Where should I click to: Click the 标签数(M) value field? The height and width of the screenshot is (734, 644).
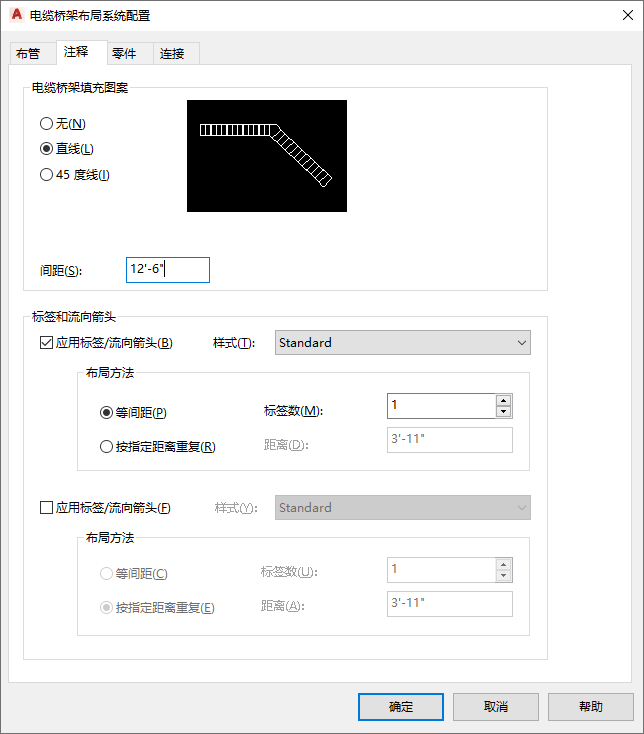click(441, 405)
